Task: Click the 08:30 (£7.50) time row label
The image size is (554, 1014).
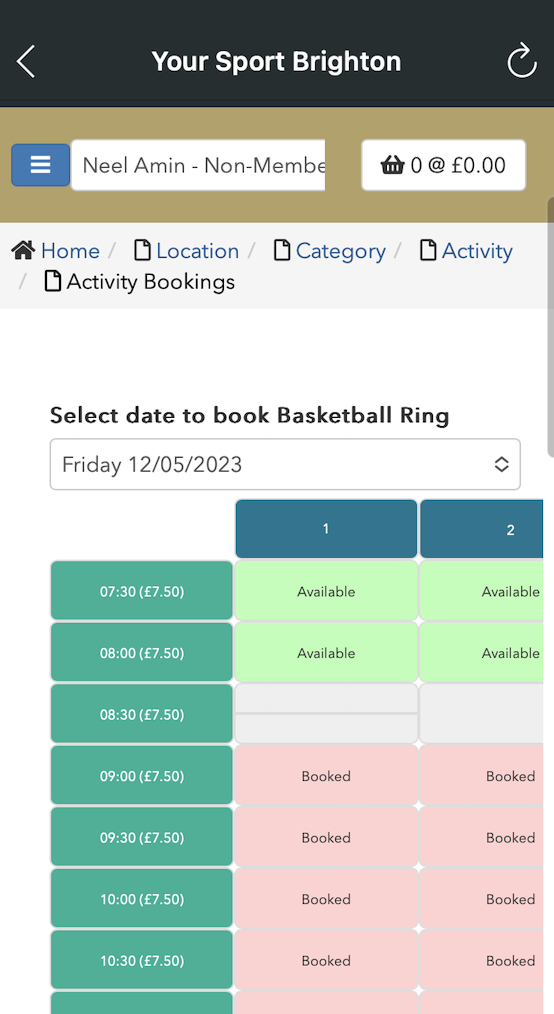Action: (142, 714)
